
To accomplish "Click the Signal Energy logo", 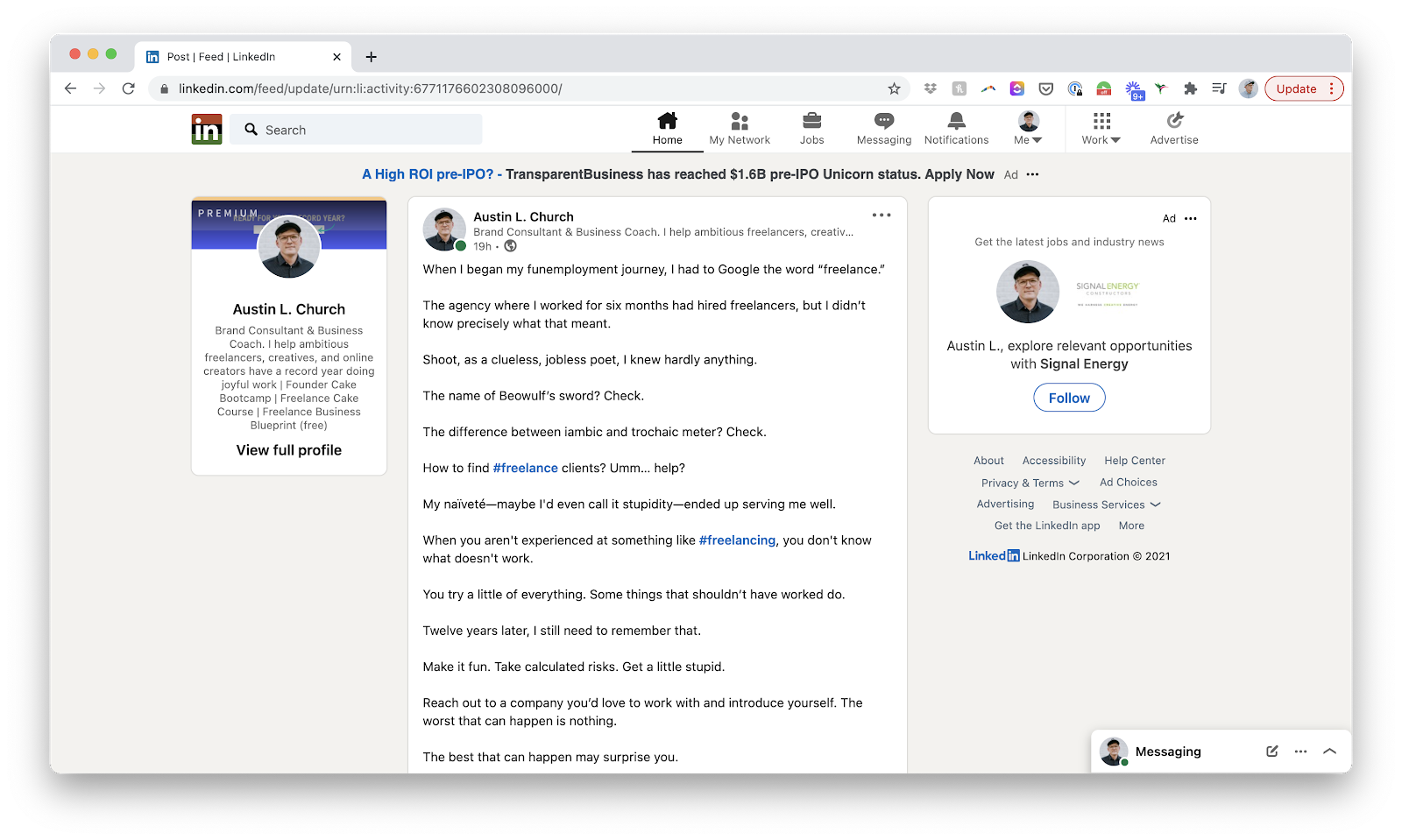I will 1107,293.
